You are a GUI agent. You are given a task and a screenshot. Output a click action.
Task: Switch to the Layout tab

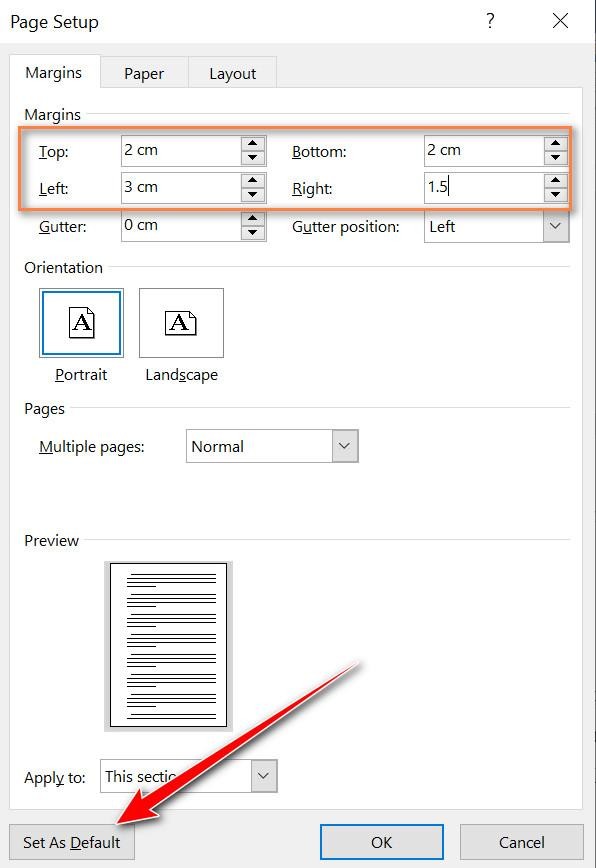pyautogui.click(x=232, y=73)
